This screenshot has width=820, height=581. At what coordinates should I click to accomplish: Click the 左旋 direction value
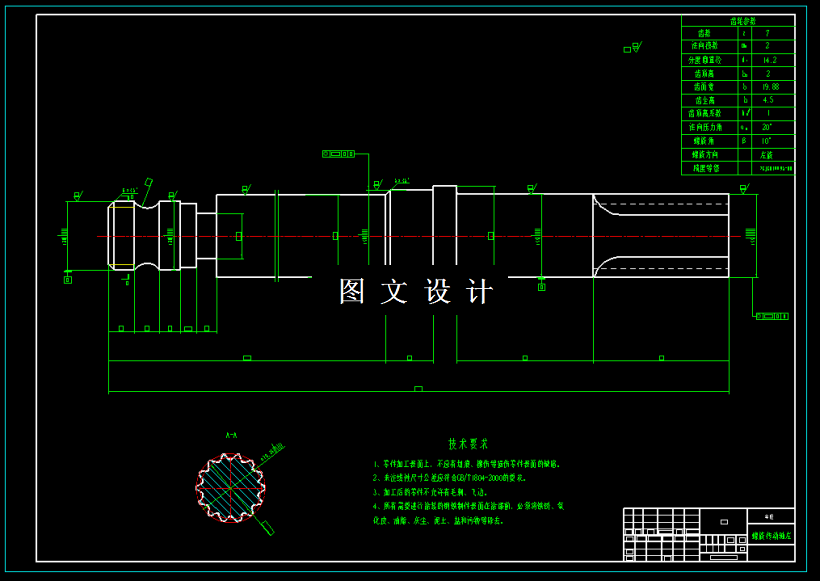(x=767, y=155)
